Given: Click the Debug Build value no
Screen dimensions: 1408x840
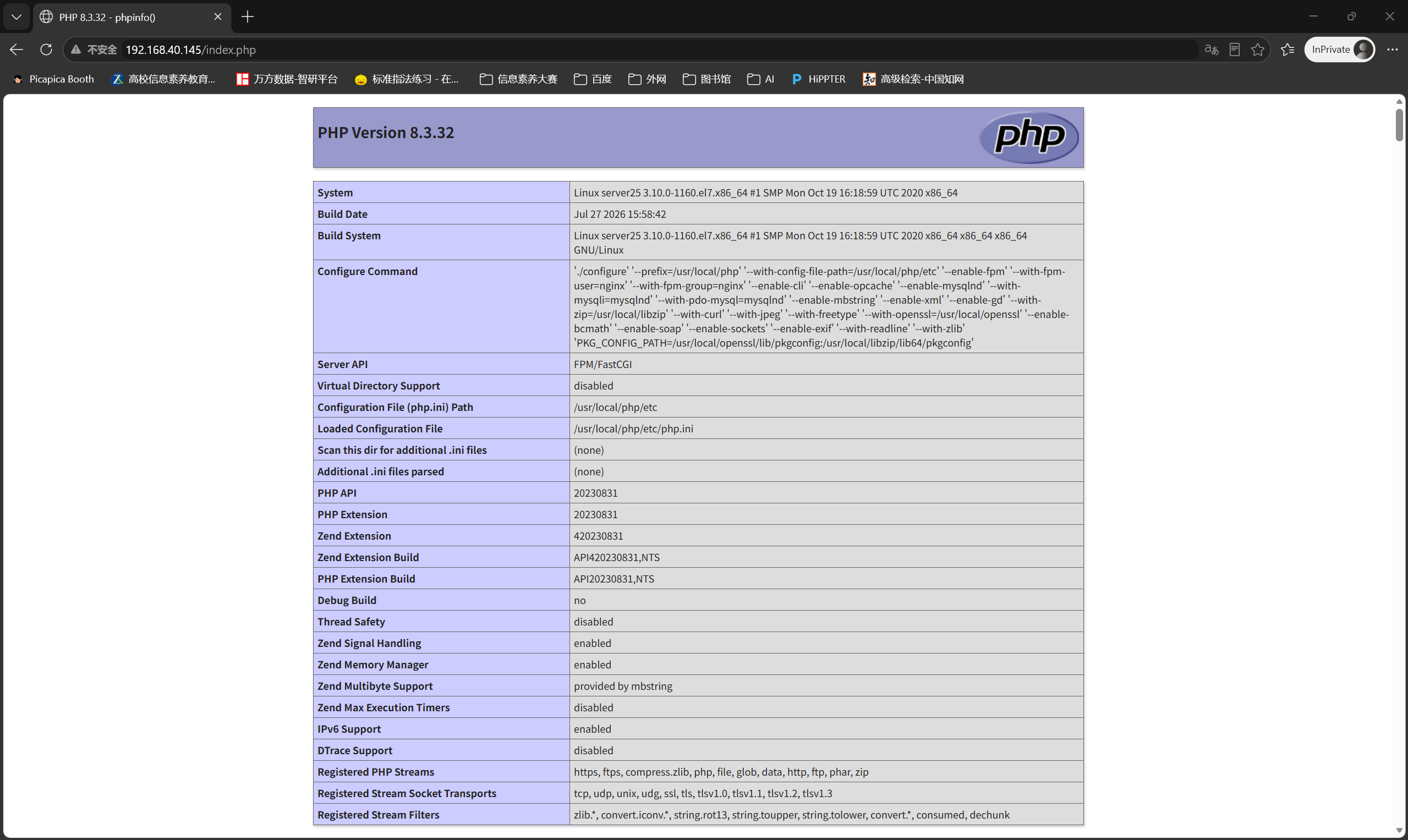Looking at the screenshot, I should (x=579, y=600).
